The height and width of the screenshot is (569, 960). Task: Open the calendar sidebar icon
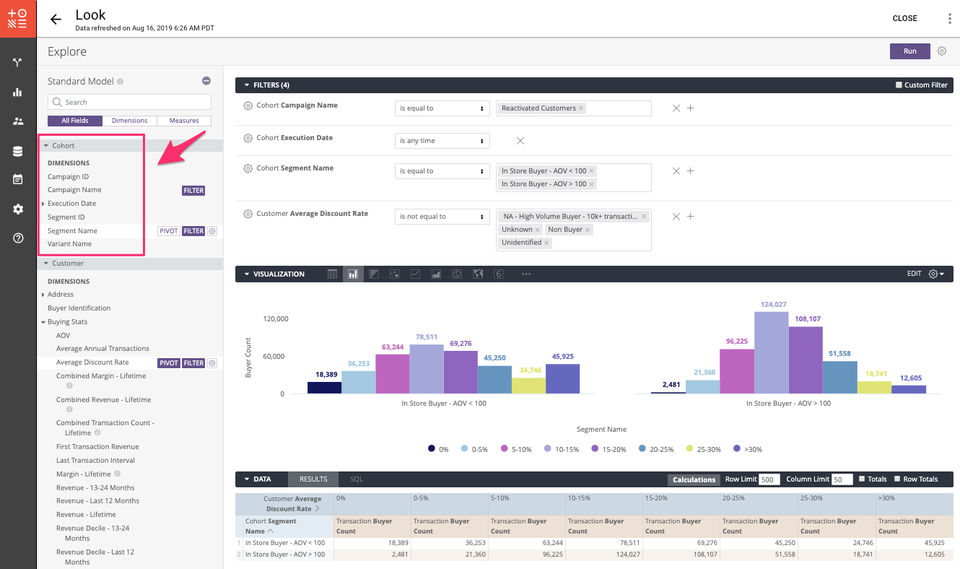(x=18, y=179)
